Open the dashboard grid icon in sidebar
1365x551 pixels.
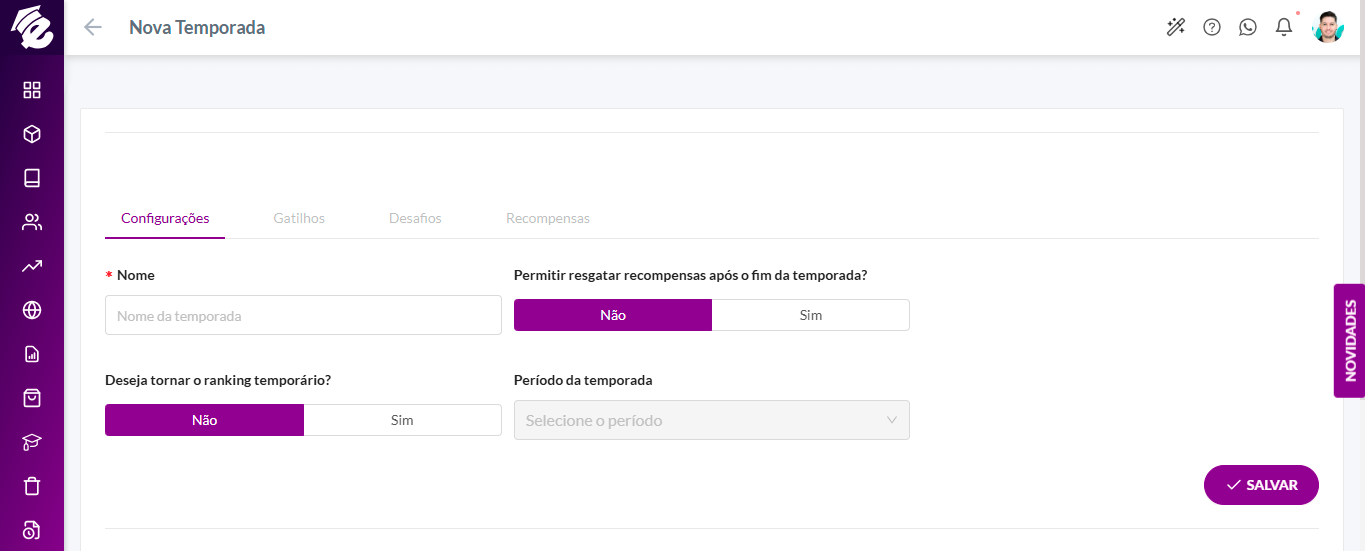tap(32, 90)
